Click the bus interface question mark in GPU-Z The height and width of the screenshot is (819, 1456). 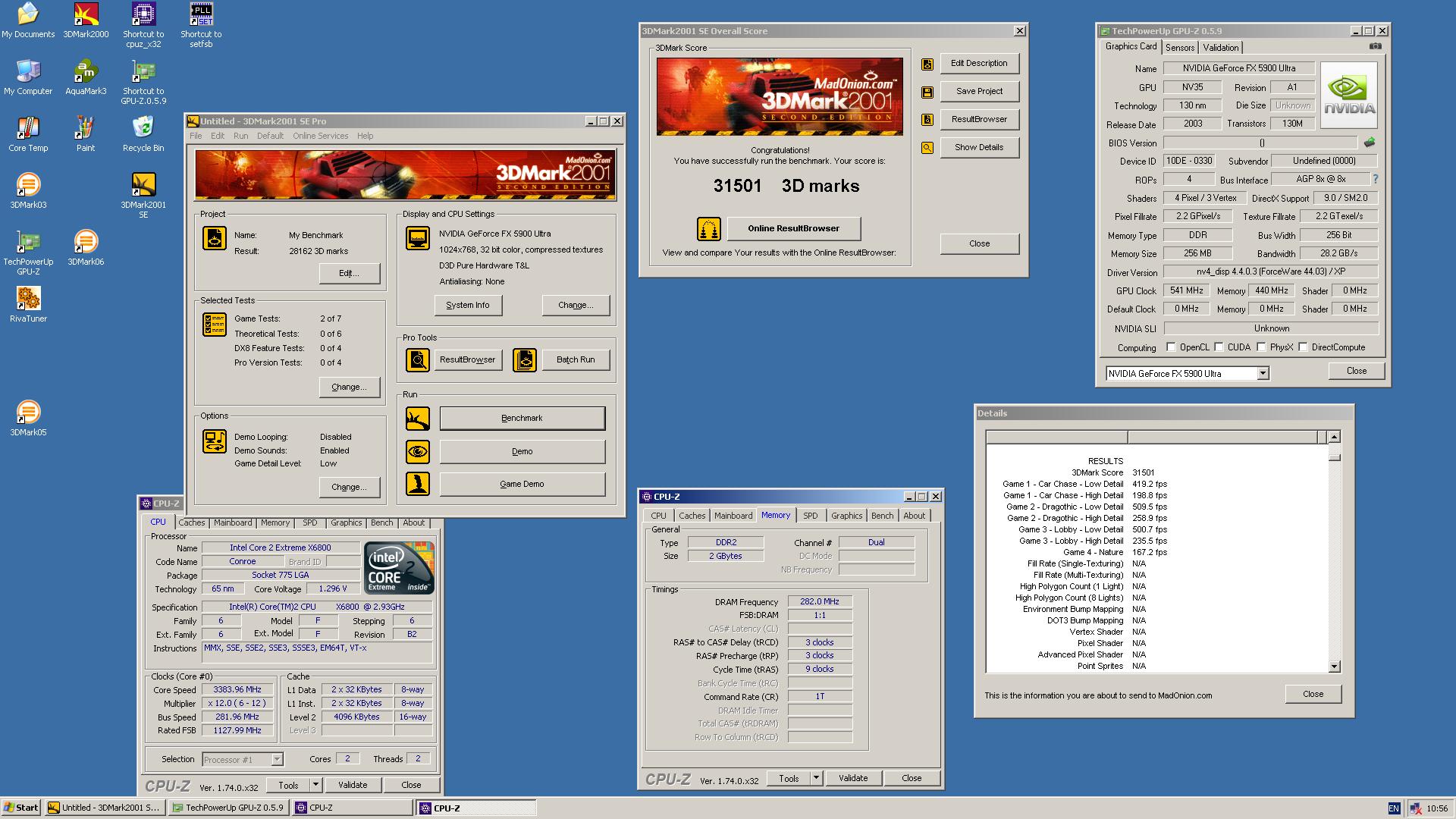[x=1375, y=179]
